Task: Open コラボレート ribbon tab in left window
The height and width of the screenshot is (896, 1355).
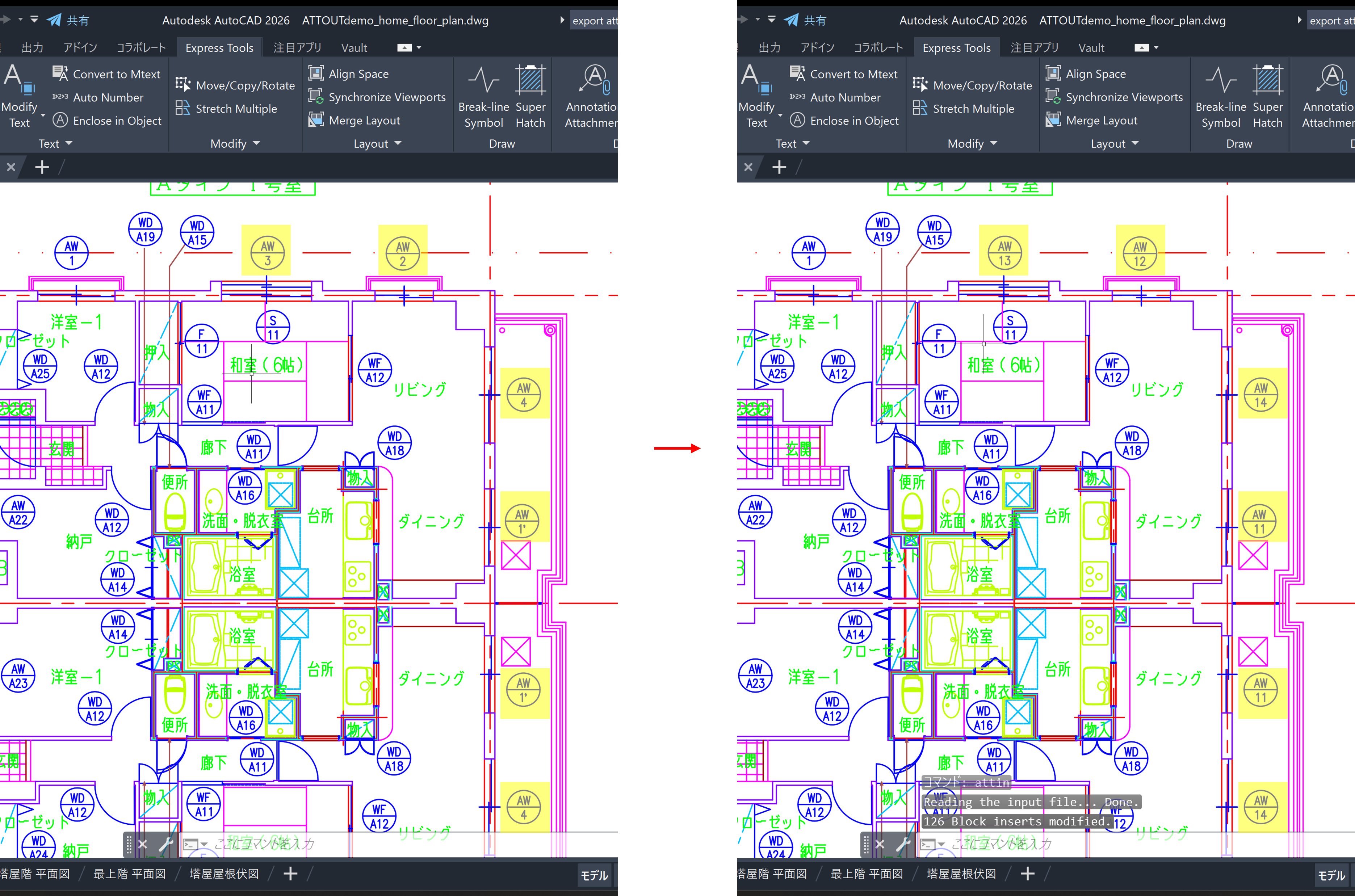Action: coord(140,48)
